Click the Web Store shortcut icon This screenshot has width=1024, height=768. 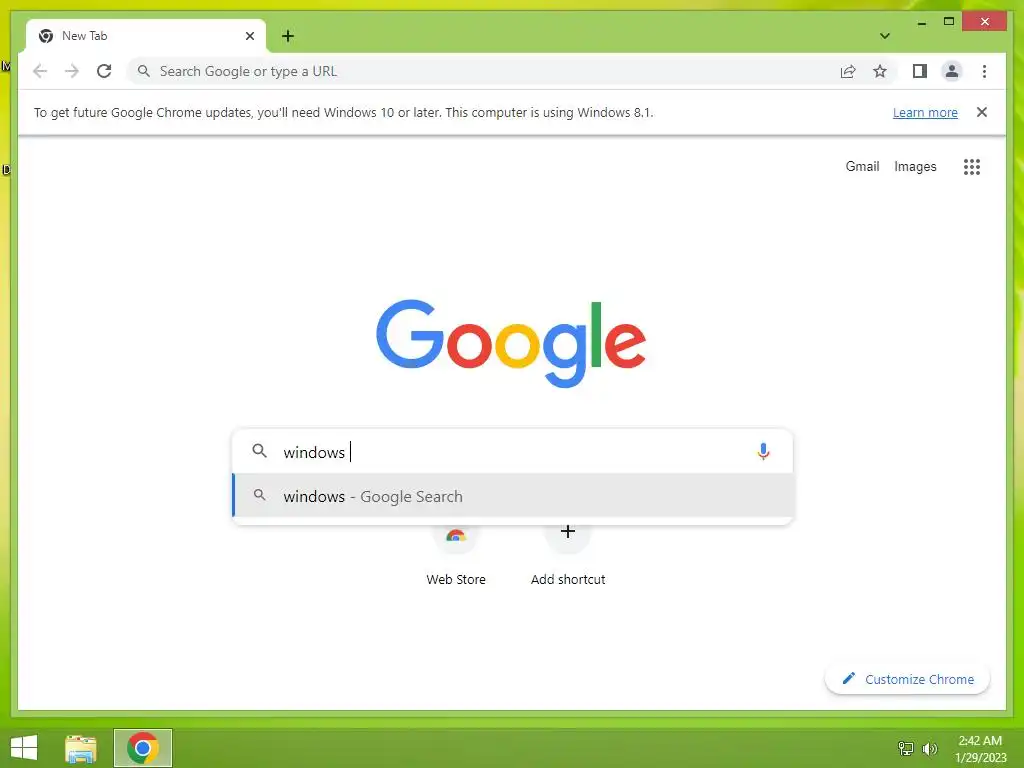pyautogui.click(x=456, y=536)
